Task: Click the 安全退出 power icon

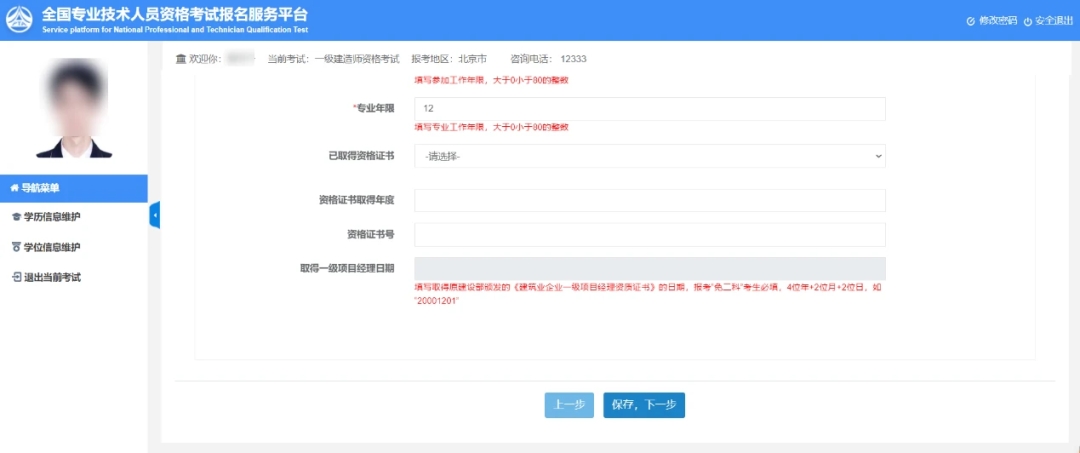Action: [1027, 21]
